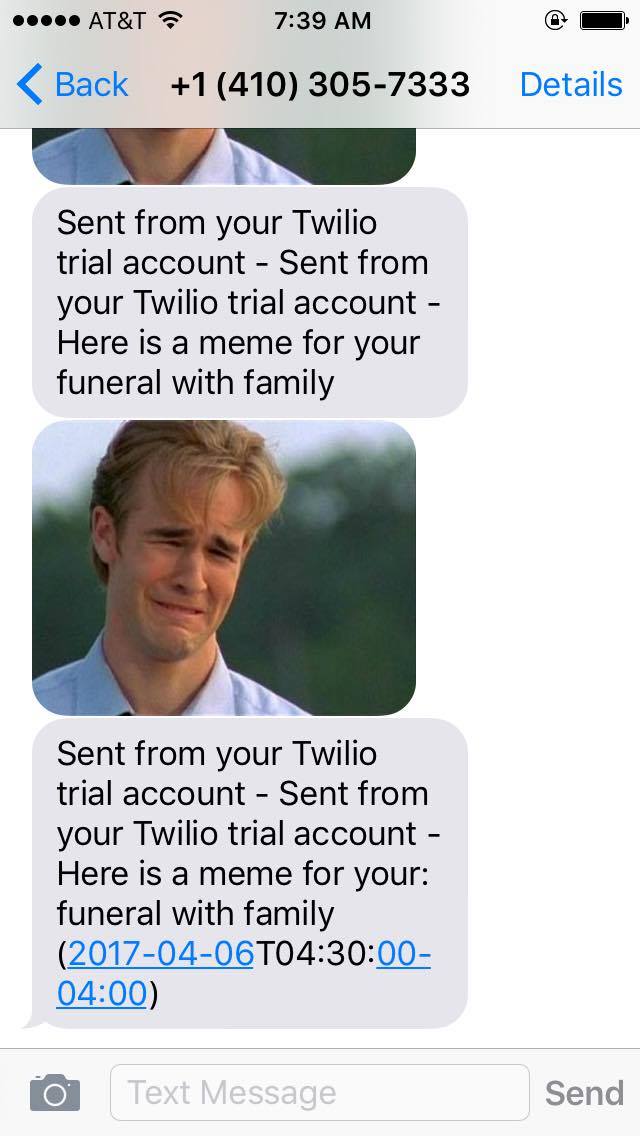Open the 04:00 time link on the last line
640x1136 pixels.
tap(102, 993)
